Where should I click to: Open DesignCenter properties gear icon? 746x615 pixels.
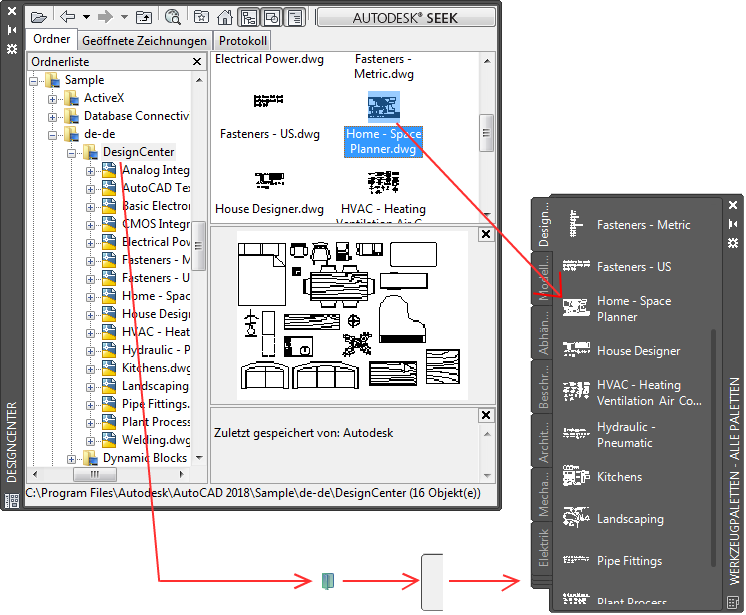(x=12, y=49)
